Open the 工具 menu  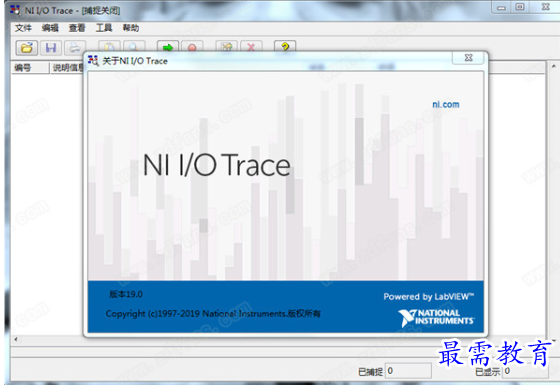[x=104, y=28]
